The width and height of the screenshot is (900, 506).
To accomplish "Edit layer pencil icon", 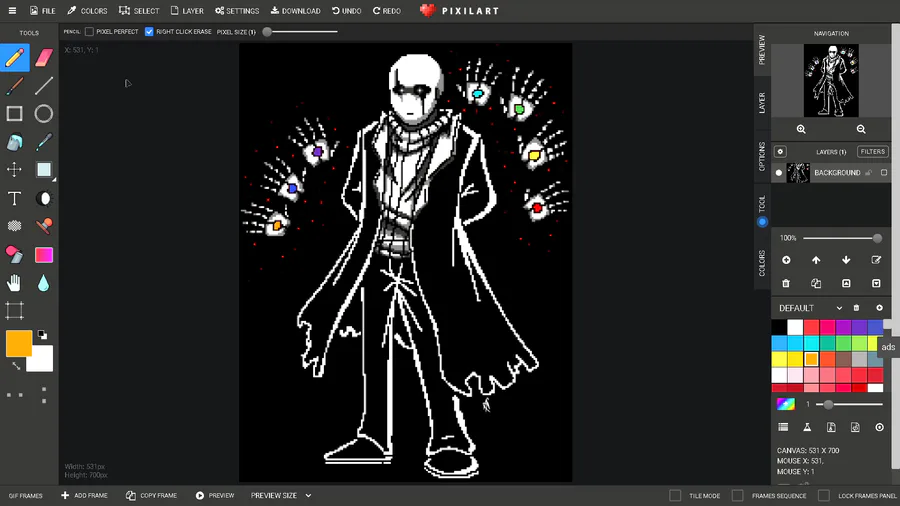I will tap(876, 260).
